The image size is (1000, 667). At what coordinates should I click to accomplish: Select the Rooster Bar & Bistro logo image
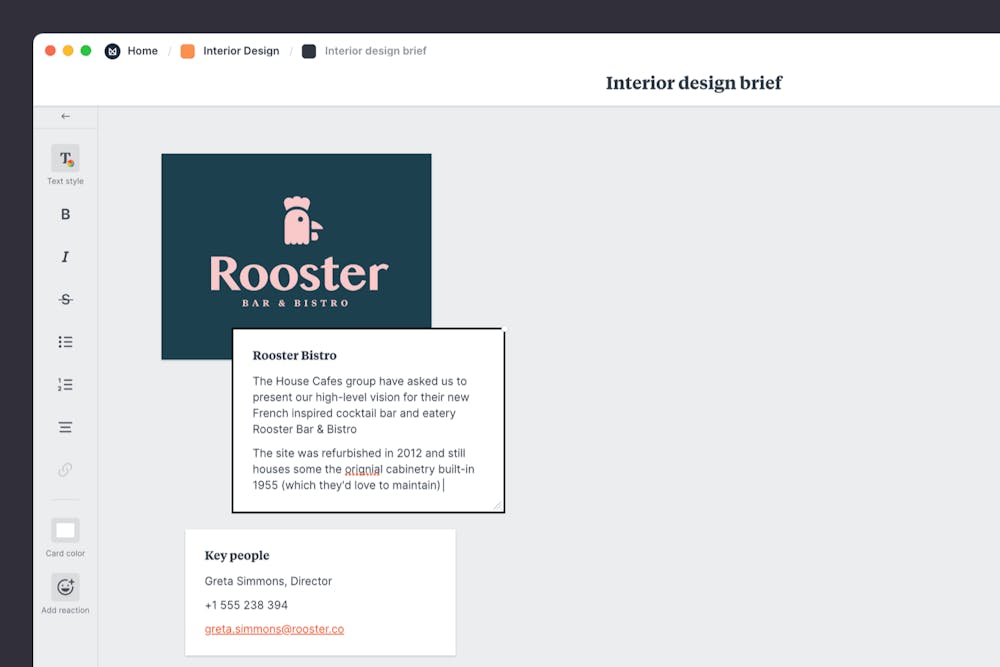[296, 240]
